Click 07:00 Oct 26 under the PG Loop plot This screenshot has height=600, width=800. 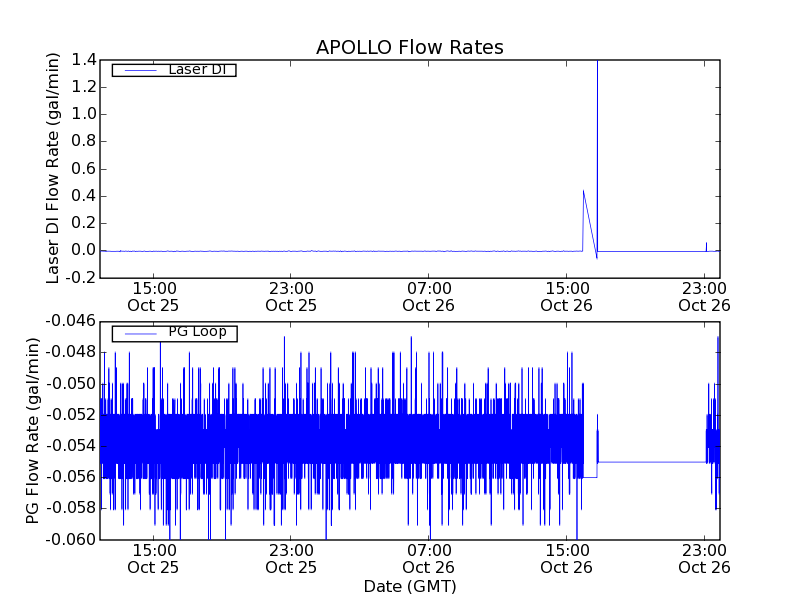pyautogui.click(x=429, y=559)
